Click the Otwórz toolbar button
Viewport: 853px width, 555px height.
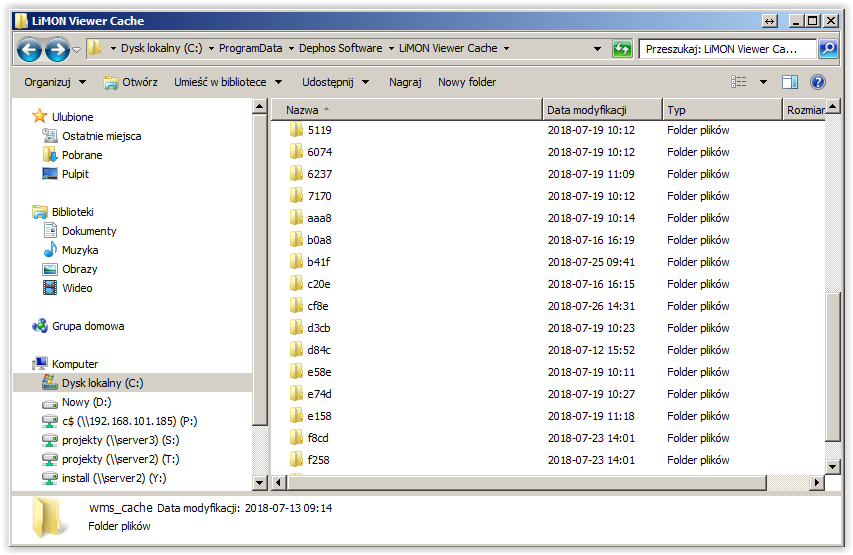pyautogui.click(x=131, y=82)
